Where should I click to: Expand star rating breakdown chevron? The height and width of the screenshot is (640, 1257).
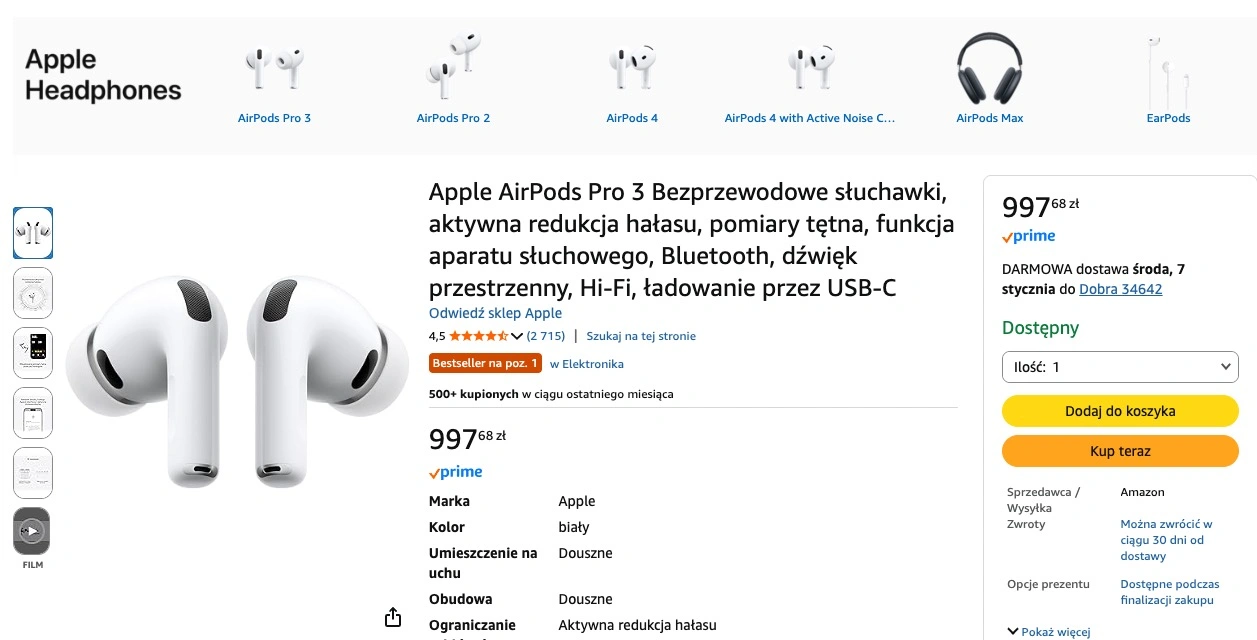point(517,336)
